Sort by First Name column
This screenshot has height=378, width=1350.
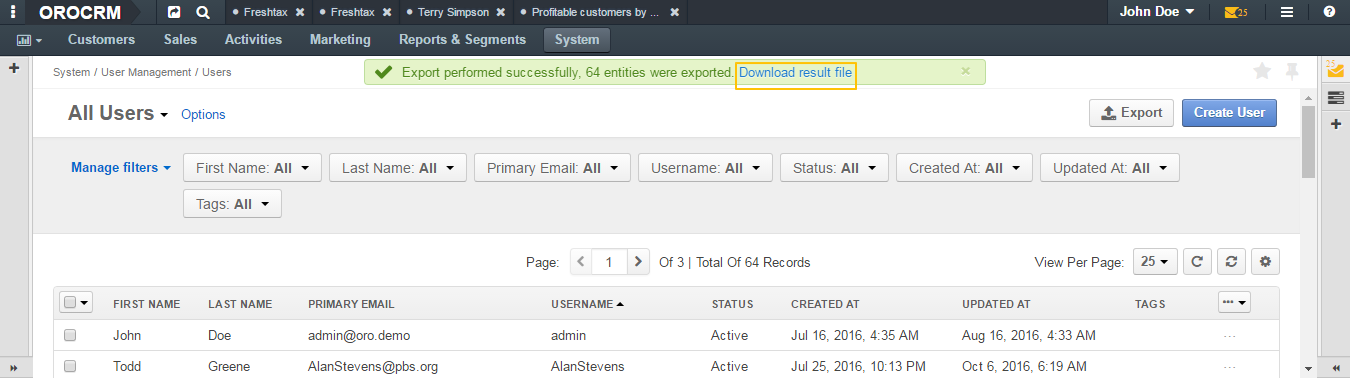[146, 304]
